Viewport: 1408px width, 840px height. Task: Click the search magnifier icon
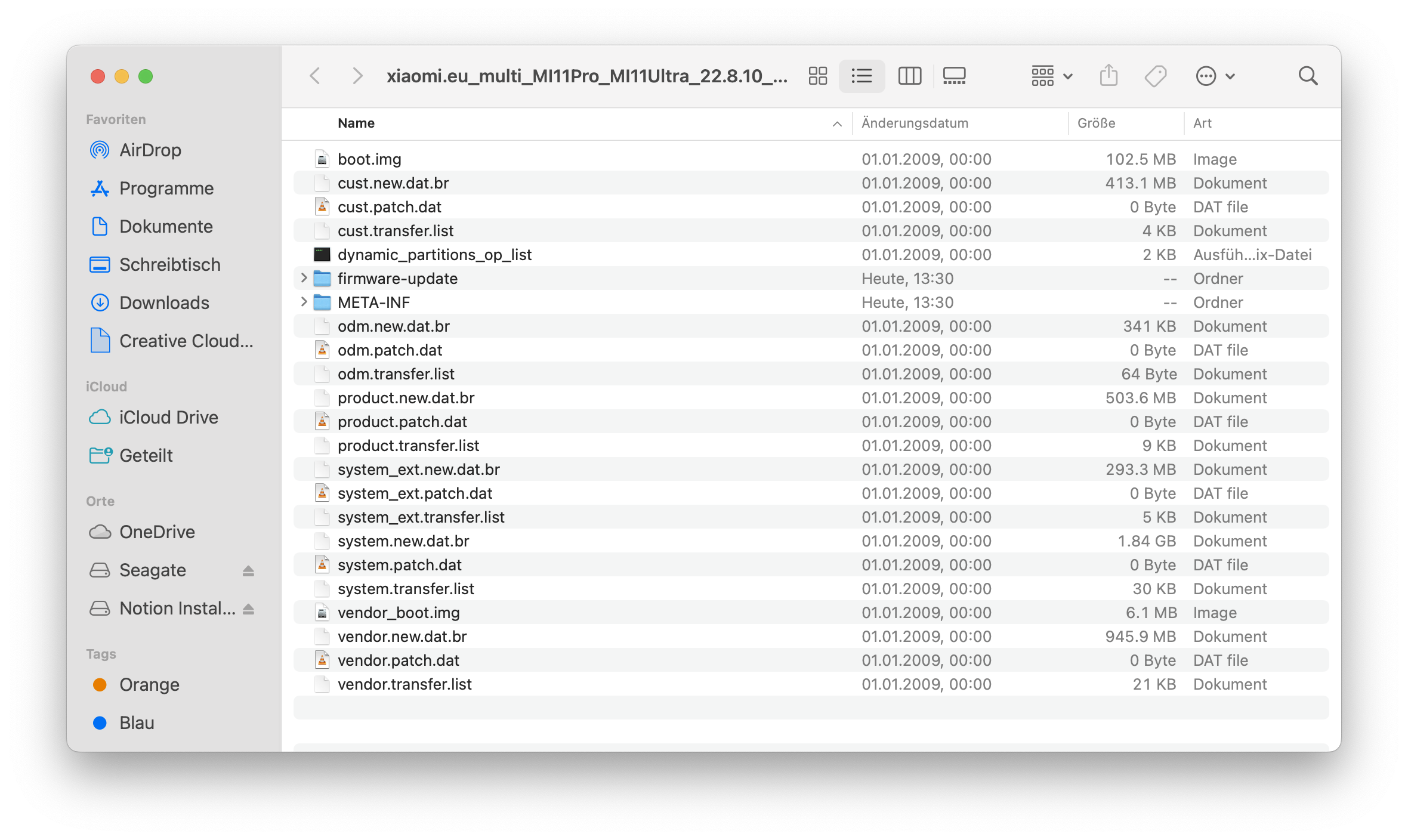[1308, 76]
